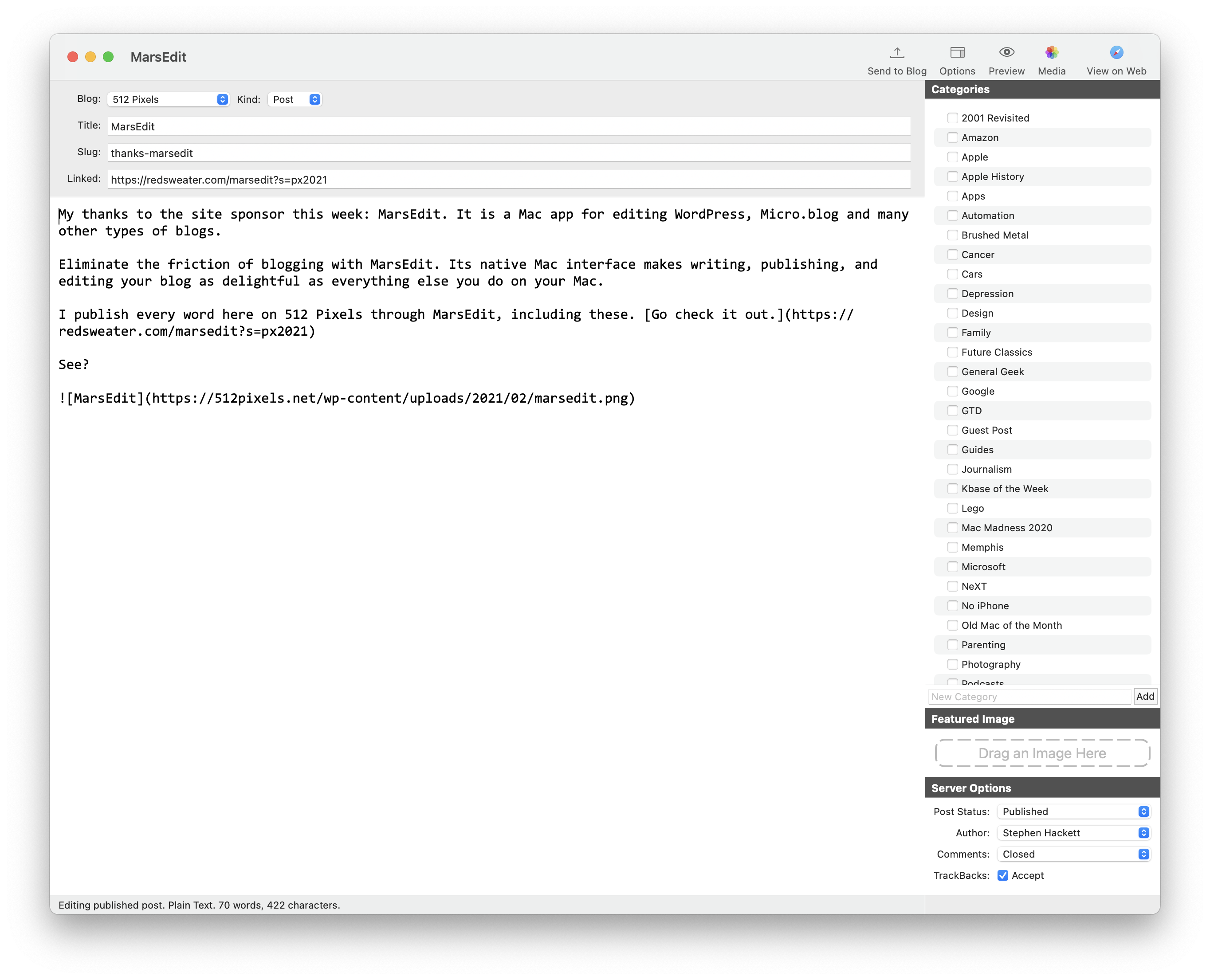Enable the Memphis category
Viewport: 1210px width, 980px height.
(953, 547)
